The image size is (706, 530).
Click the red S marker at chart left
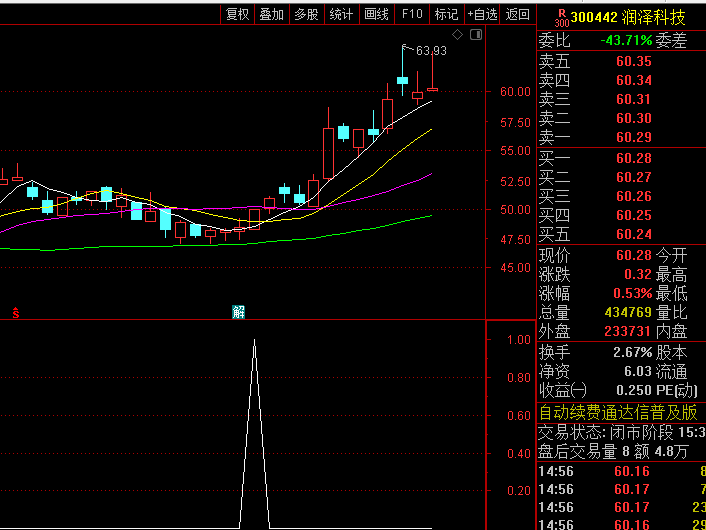pos(15,312)
